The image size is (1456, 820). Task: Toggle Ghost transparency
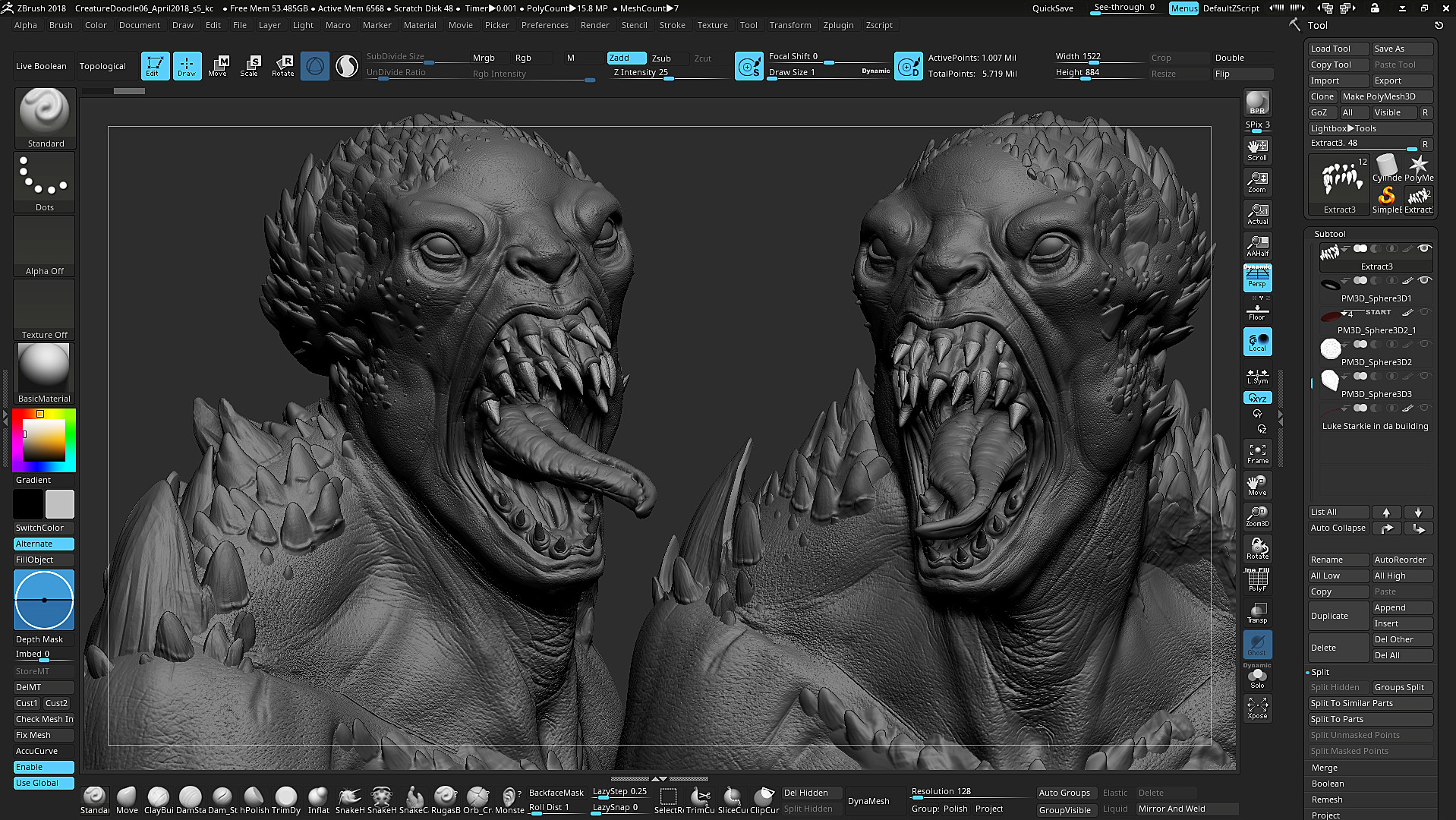click(1257, 644)
